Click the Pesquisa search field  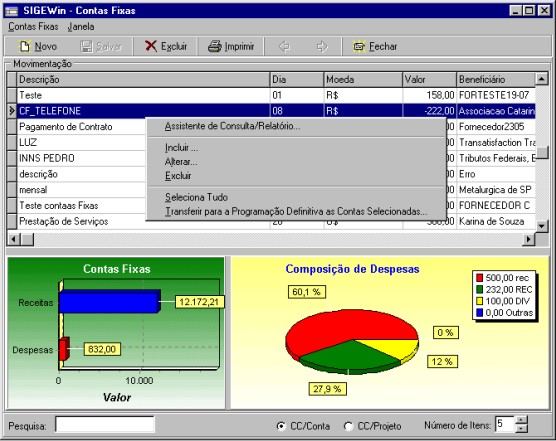tap(105, 424)
